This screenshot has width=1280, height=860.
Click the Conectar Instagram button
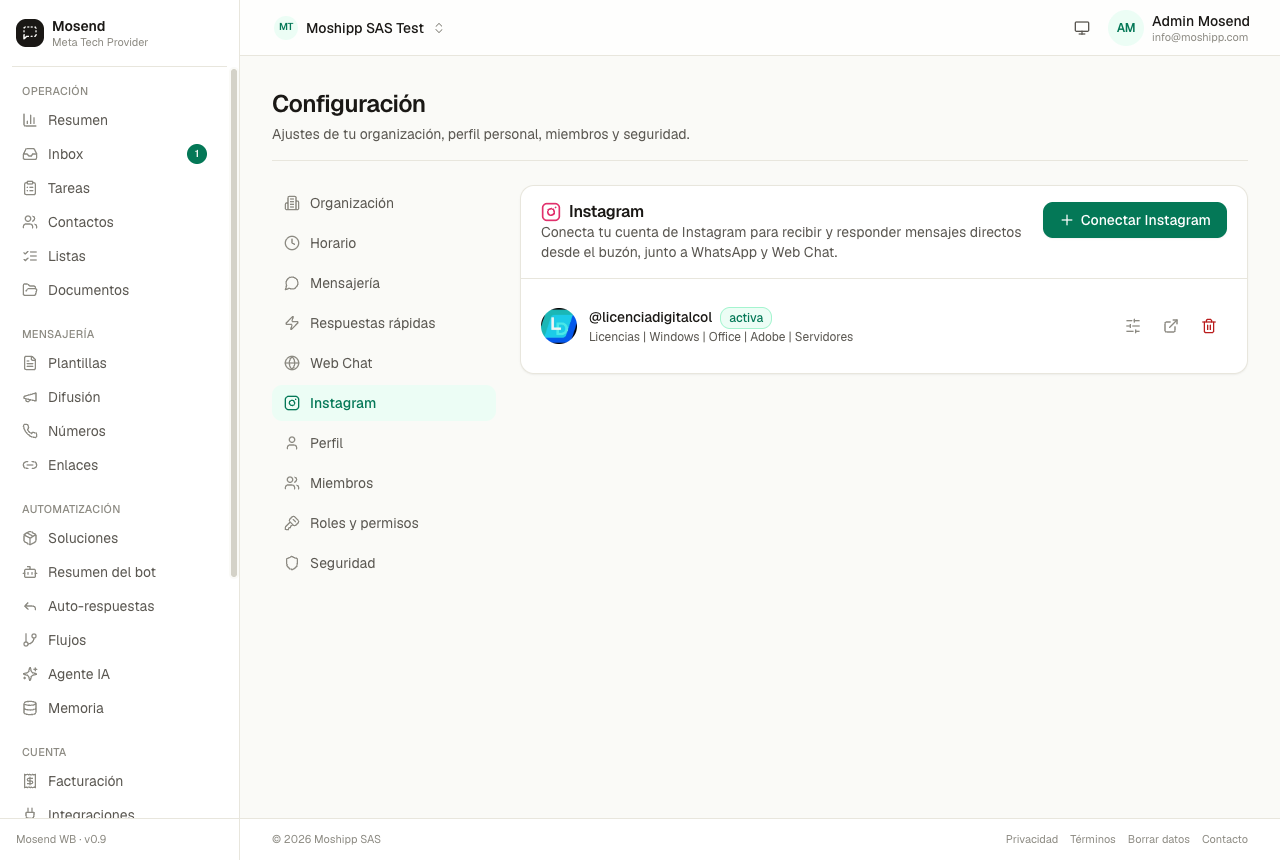[1135, 220]
